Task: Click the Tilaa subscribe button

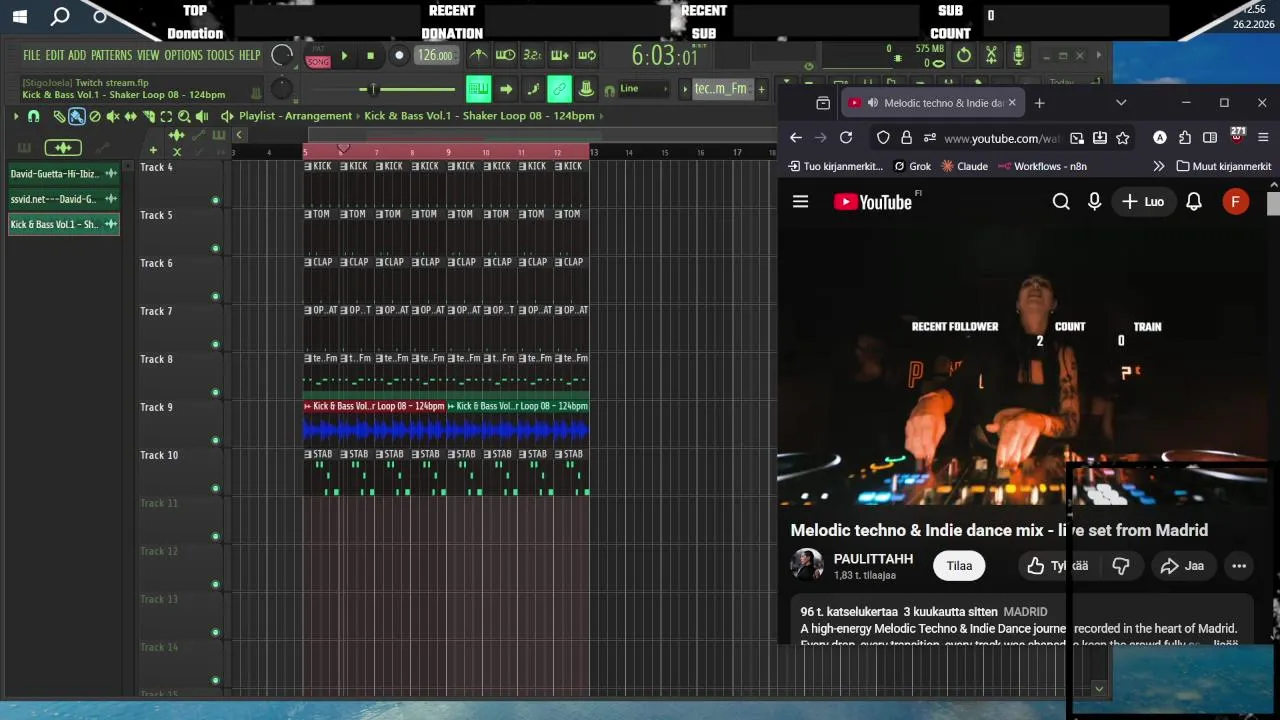Action: [959, 566]
